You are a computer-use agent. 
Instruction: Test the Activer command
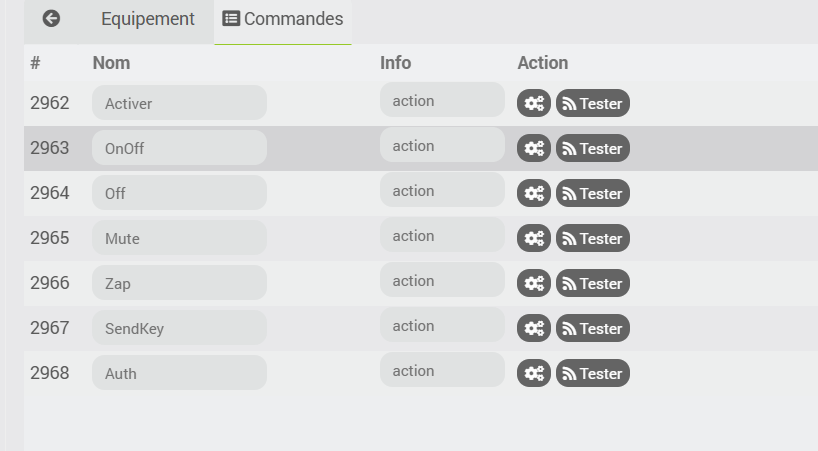[593, 103]
